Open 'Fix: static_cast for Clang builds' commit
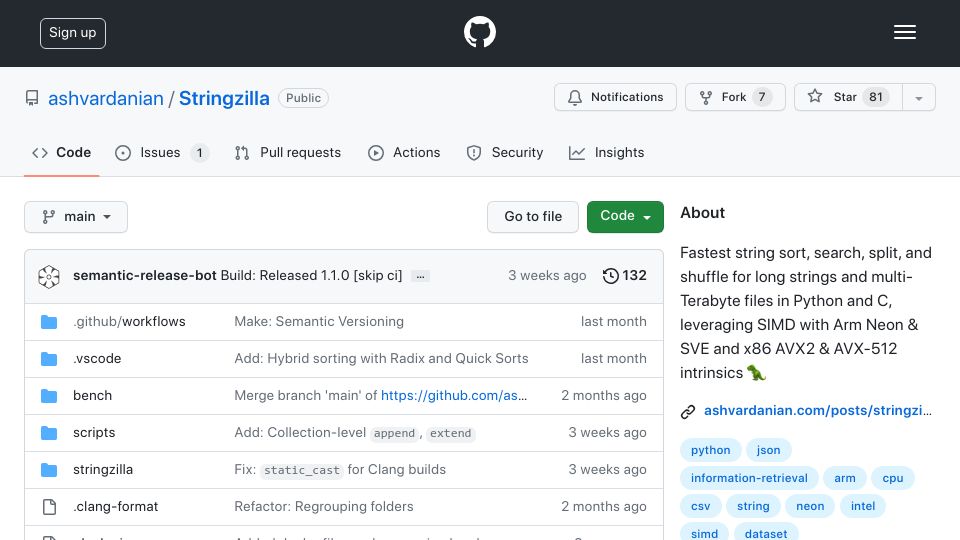960x540 pixels. 340,470
